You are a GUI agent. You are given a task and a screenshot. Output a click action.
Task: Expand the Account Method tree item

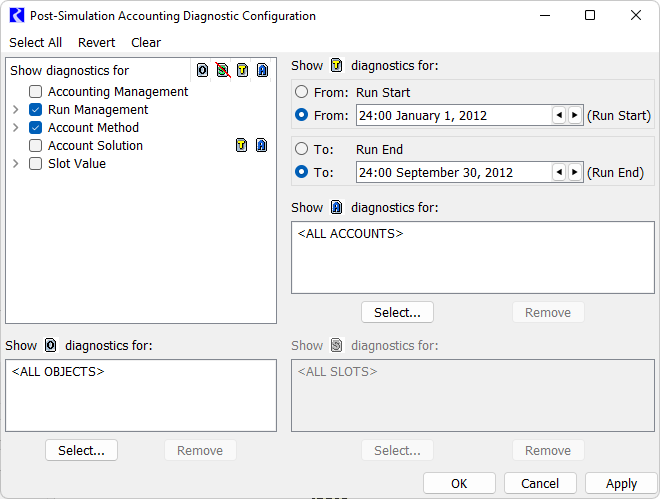tap(16, 128)
